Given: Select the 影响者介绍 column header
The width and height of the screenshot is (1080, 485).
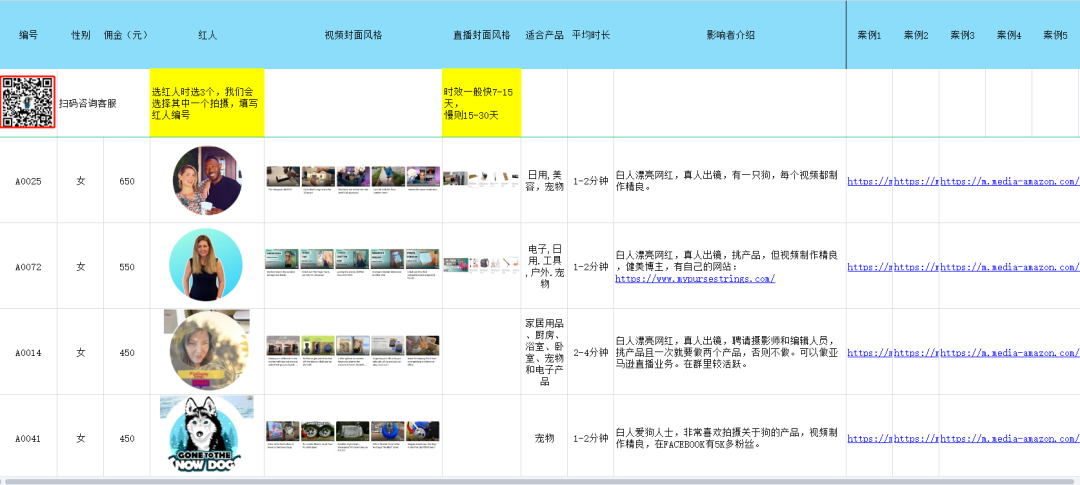Looking at the screenshot, I should (x=730, y=35).
